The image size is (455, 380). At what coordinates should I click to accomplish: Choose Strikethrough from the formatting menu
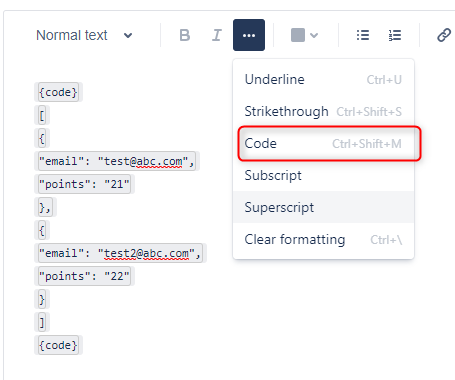pos(323,112)
